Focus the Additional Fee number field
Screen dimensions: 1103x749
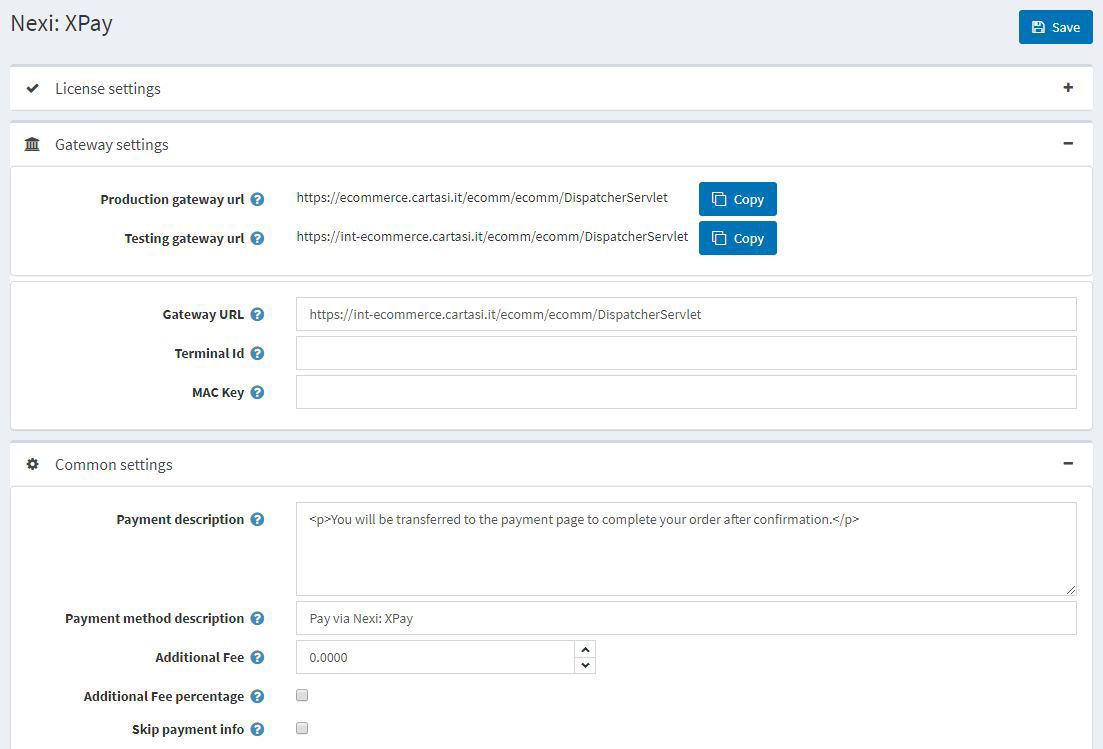[435, 657]
